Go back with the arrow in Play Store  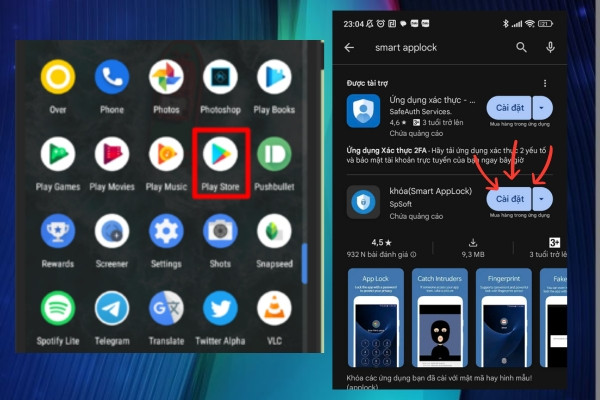(x=349, y=47)
